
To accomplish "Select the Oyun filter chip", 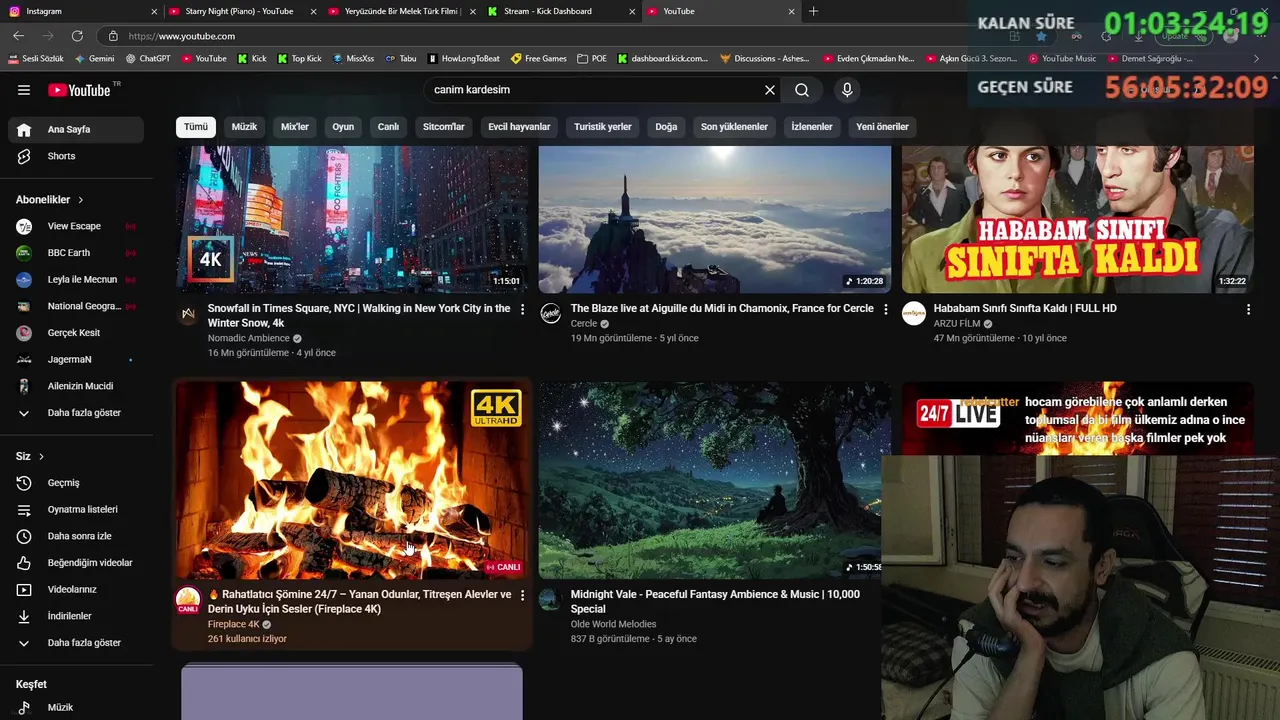I will (x=343, y=127).
